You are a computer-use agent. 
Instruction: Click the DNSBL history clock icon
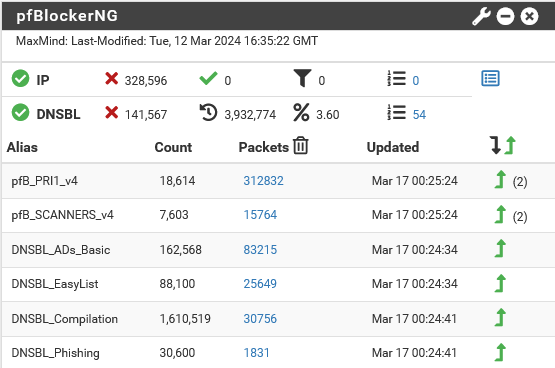[208, 113]
